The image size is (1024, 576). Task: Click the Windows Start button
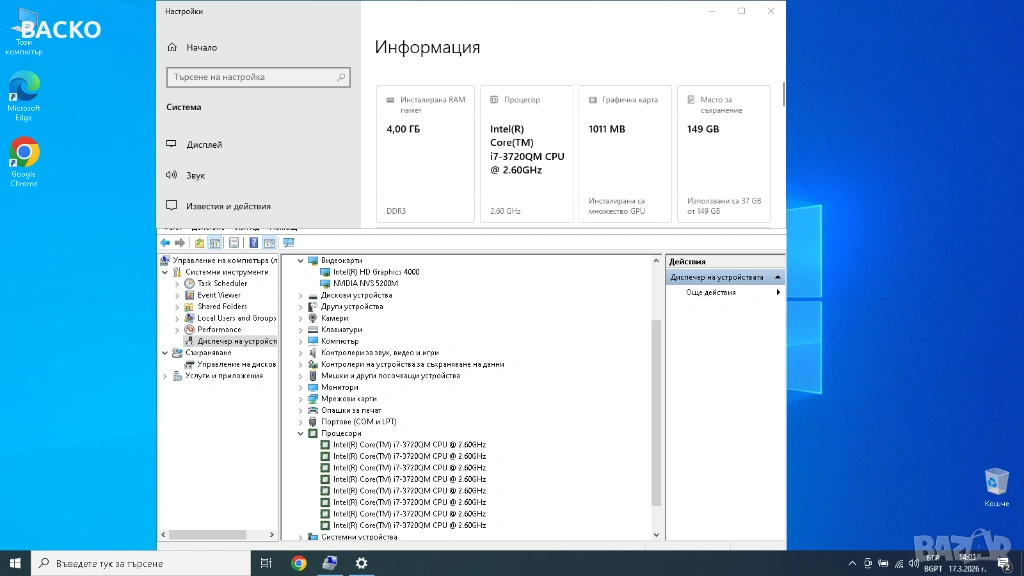click(x=15, y=563)
